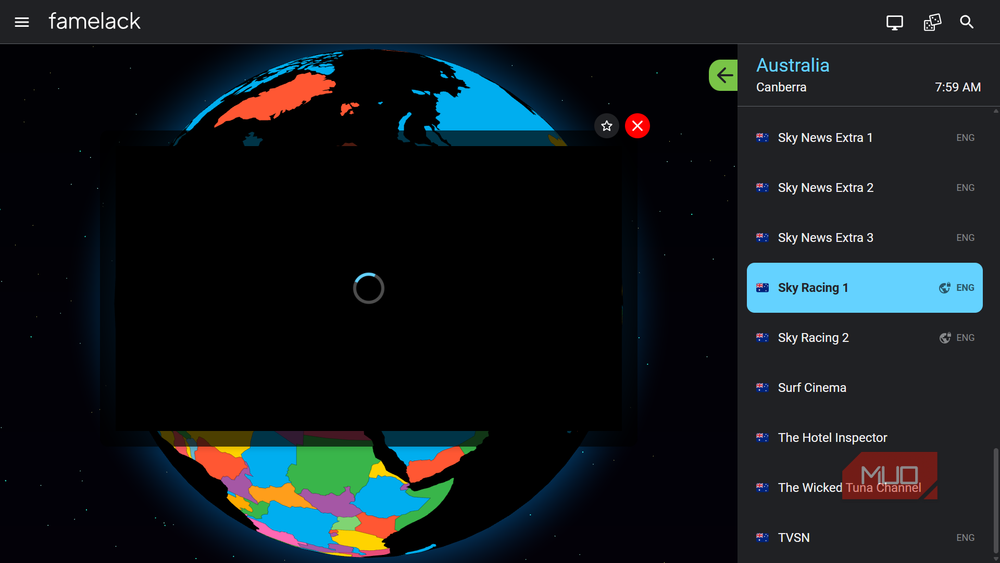Click the famelack logo title

[94, 22]
